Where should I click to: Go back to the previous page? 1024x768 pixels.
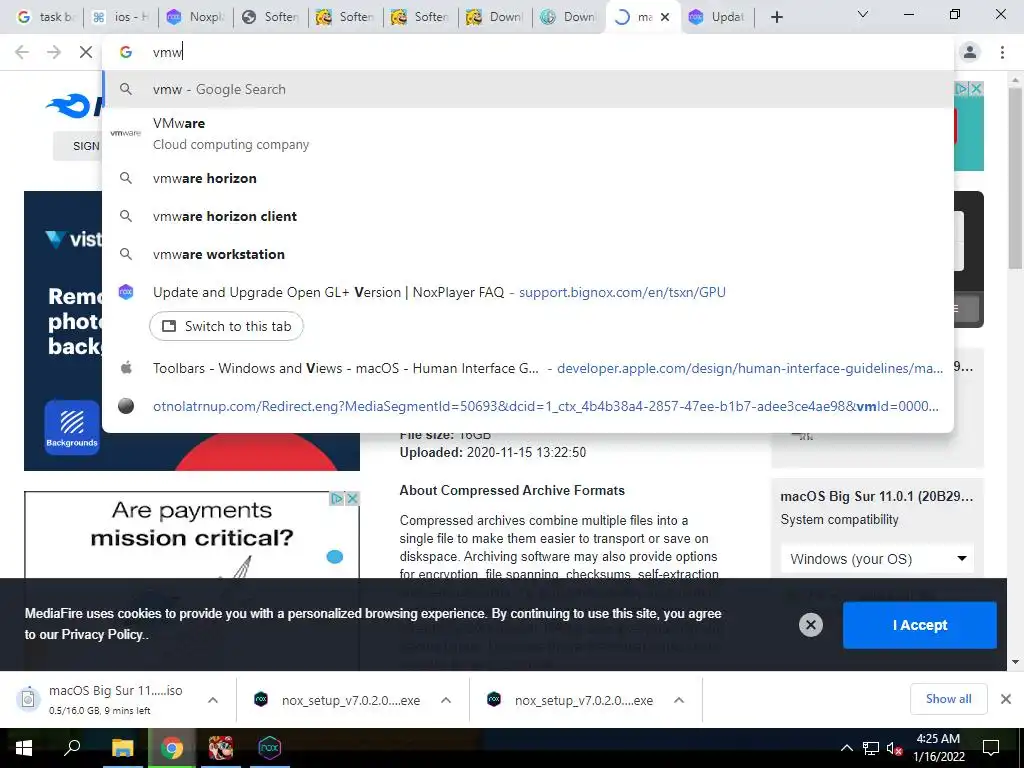22,52
